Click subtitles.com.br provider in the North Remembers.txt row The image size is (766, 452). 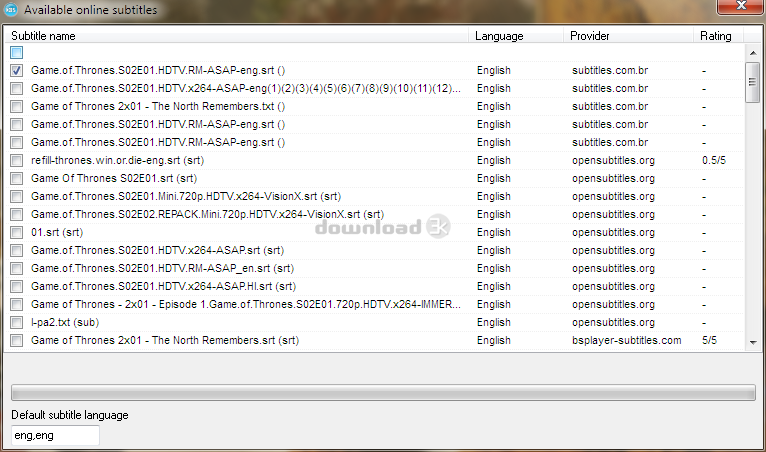[610, 107]
